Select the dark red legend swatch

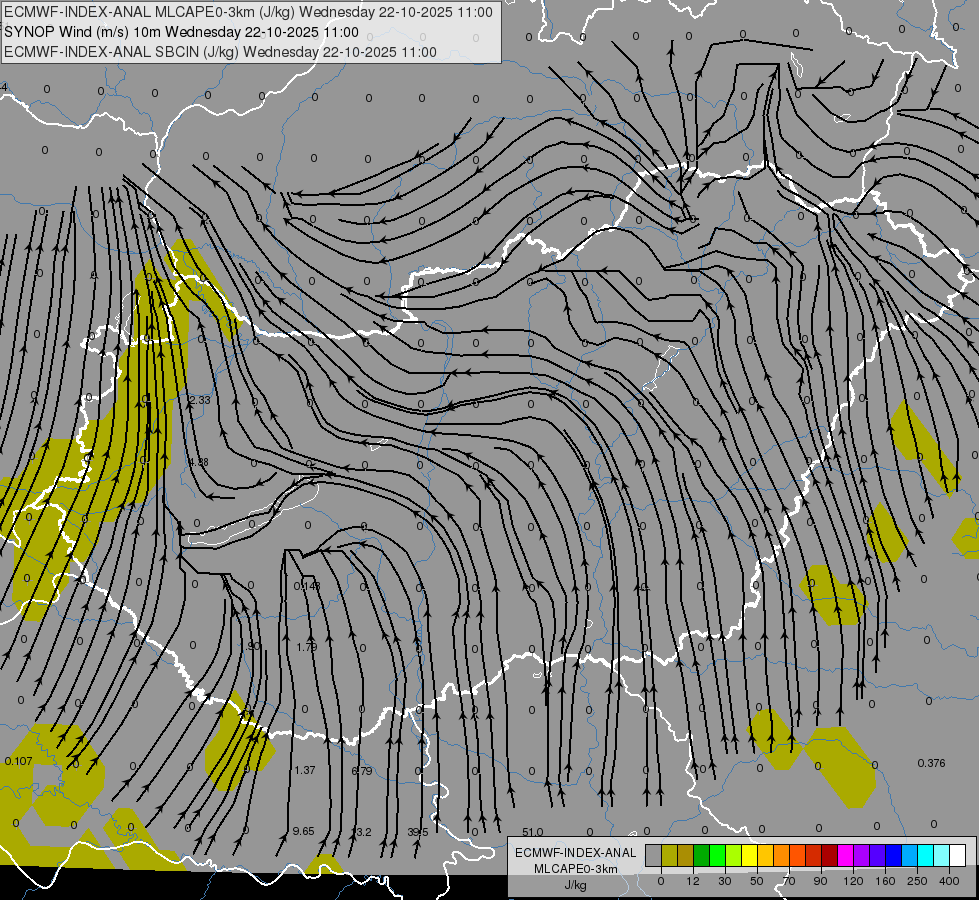830,856
